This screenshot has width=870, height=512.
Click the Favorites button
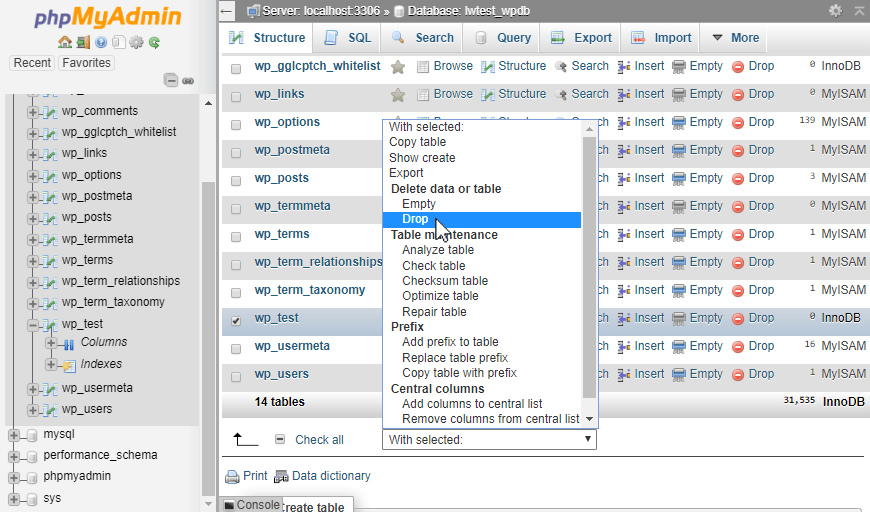pyautogui.click(x=86, y=63)
